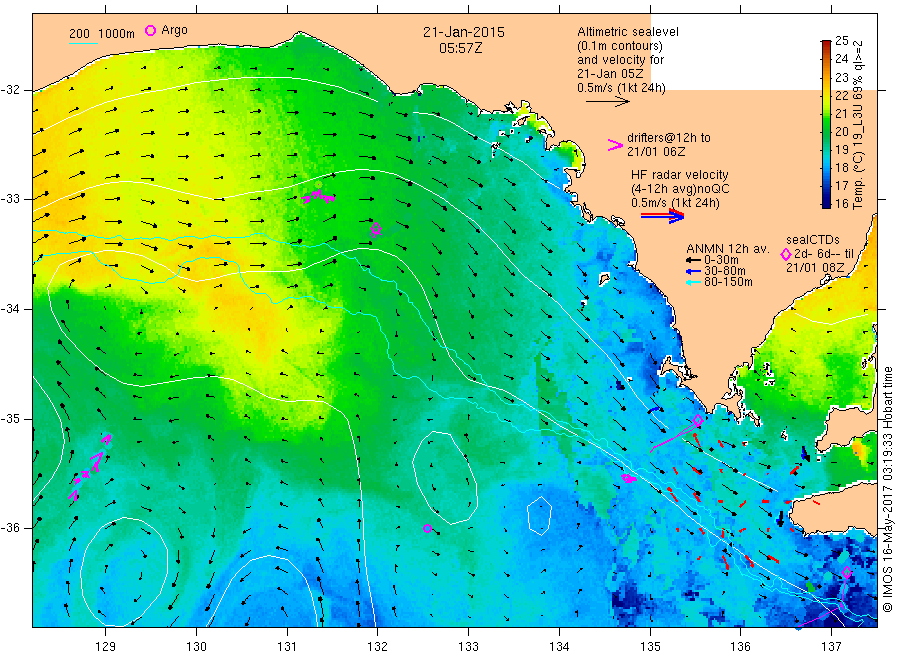
Task: Click the magenta drifters chevron legend symbol
Action: (615, 145)
